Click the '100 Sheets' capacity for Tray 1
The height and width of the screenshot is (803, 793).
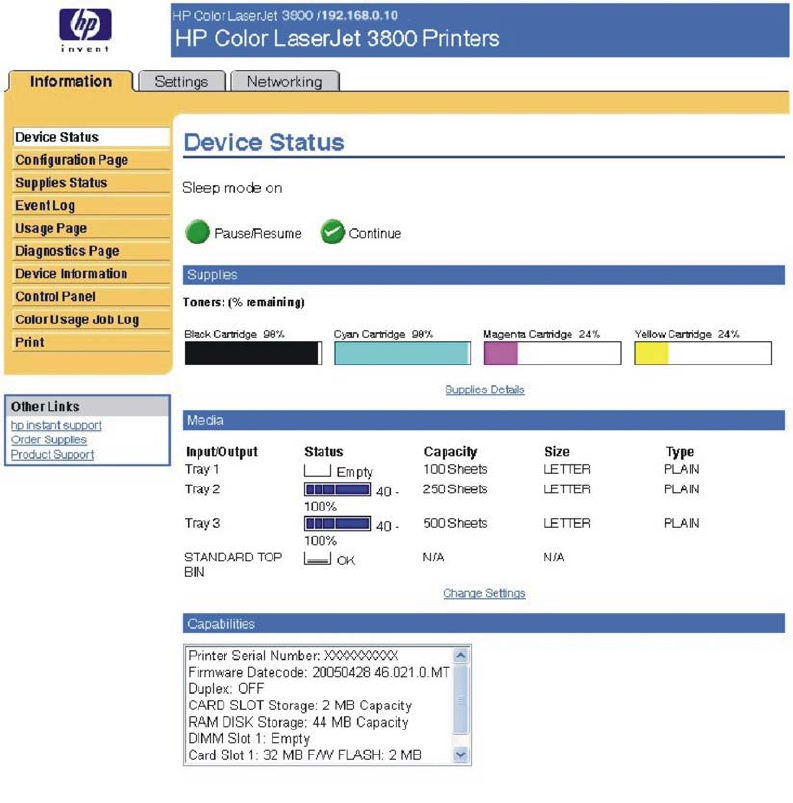pos(455,469)
